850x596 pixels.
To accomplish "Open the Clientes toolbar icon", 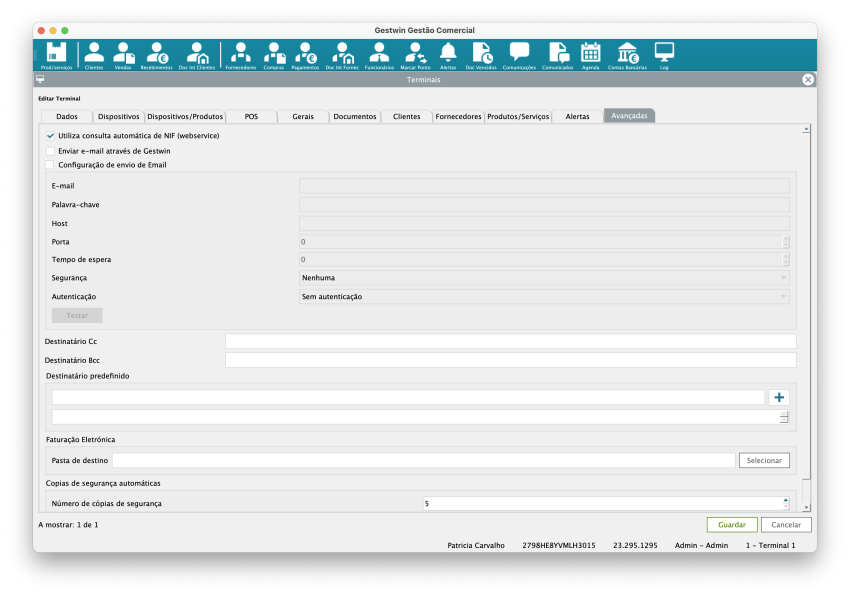I will click(x=94, y=55).
